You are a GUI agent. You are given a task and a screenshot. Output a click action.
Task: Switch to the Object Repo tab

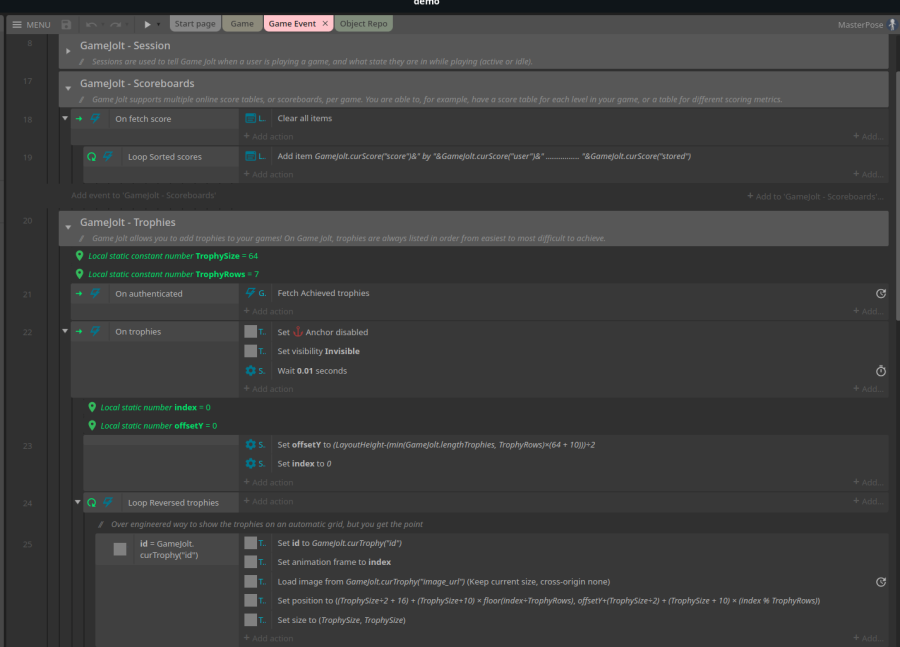tap(364, 22)
